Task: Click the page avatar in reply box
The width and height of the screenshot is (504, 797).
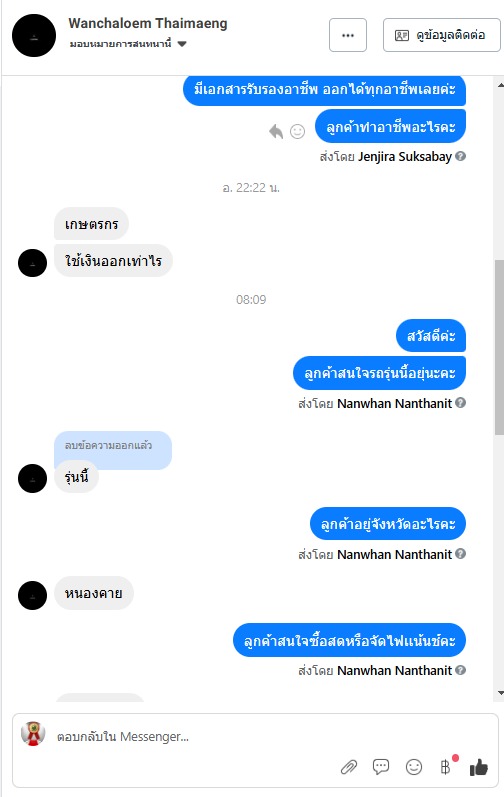Action: coord(33,733)
